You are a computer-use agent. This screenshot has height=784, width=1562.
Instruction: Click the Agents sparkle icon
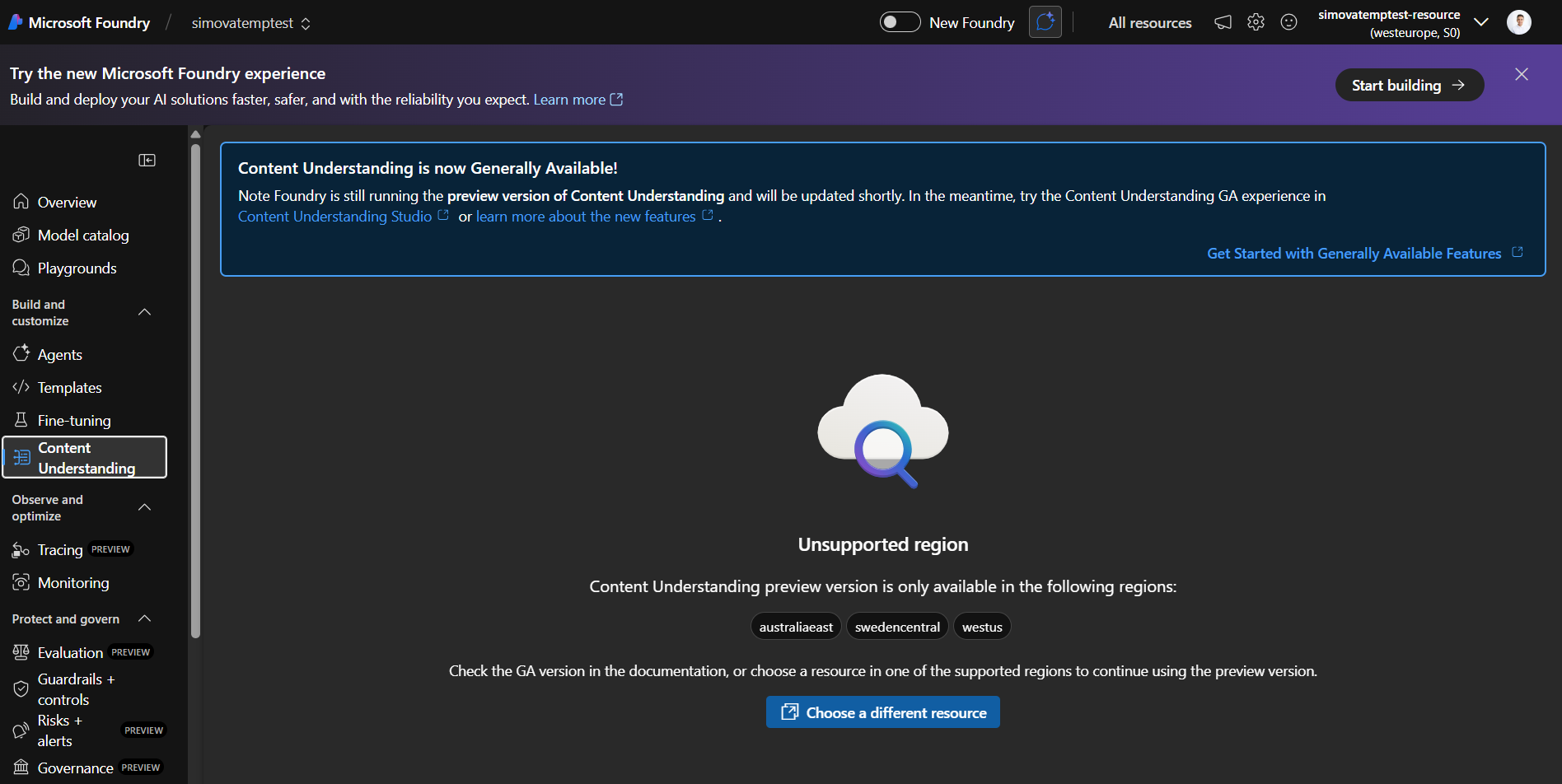(21, 354)
